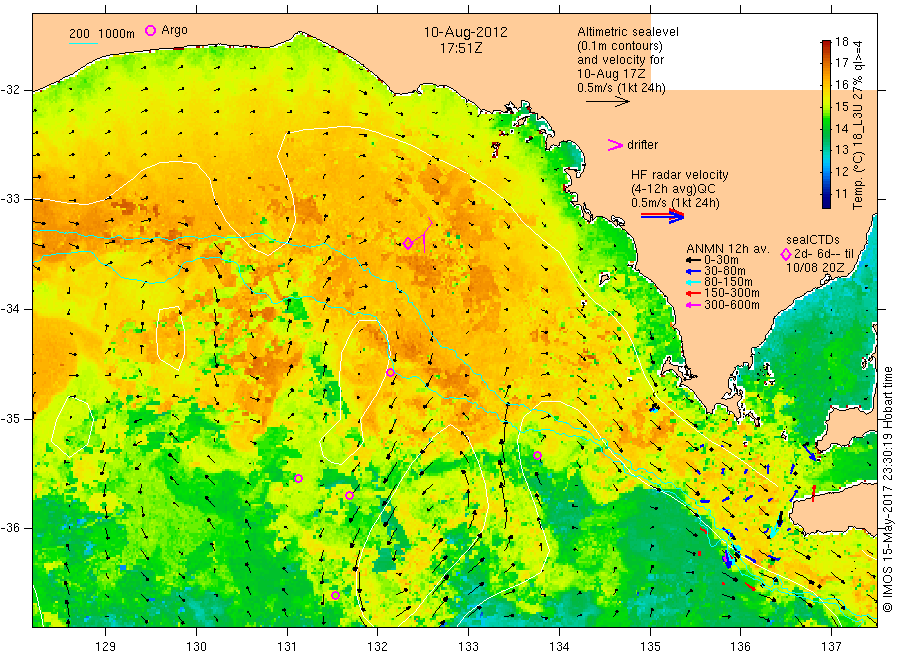
Task: Click the magenta 300-600m ANMN arrow
Action: [694, 305]
